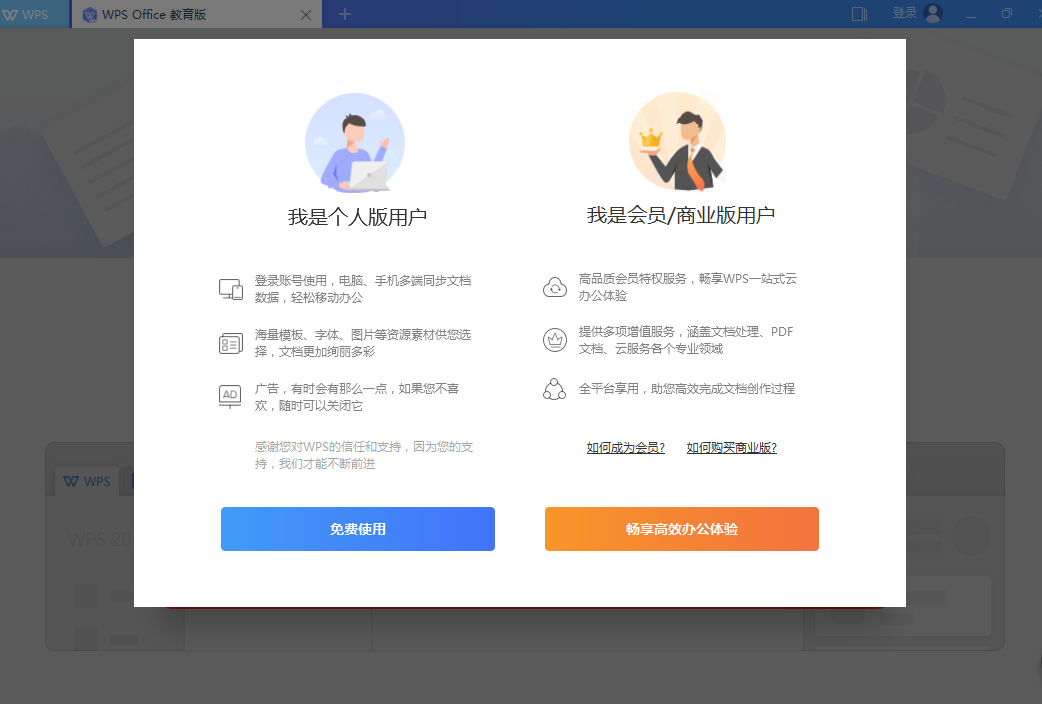This screenshot has width=1042, height=704.
Task: Close the WPS Office 教育版 tab
Action: point(306,15)
